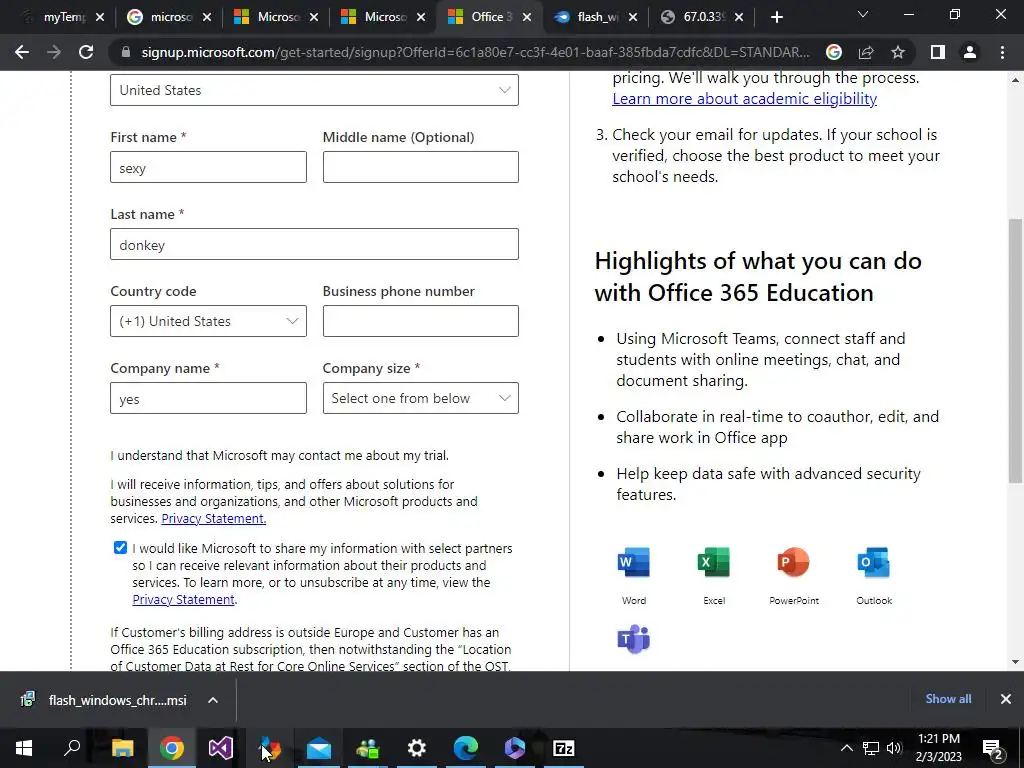Open the share this page icon
Image resolution: width=1024 pixels, height=768 pixels.
(866, 52)
